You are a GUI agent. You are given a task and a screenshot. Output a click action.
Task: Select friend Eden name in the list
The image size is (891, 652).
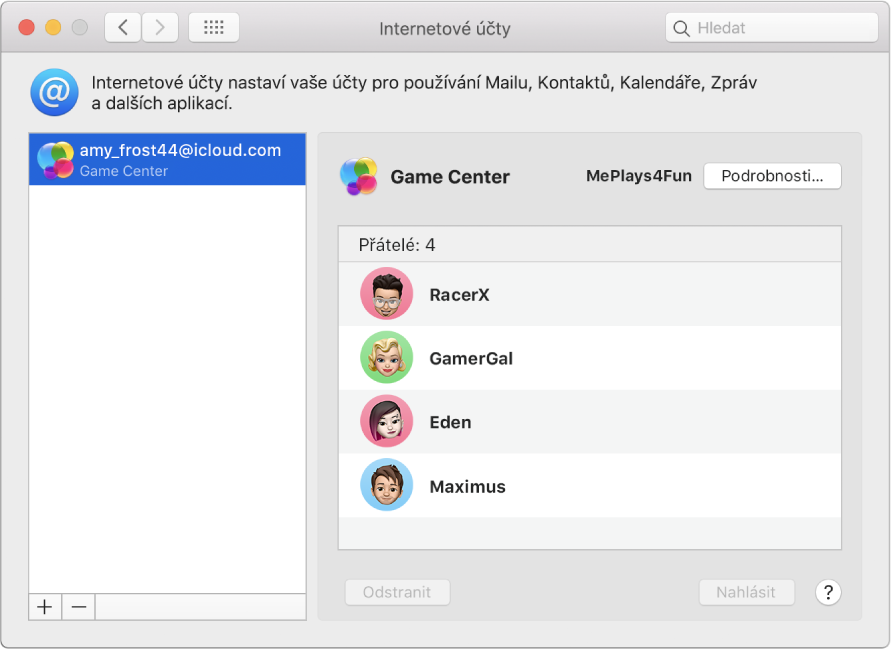click(450, 422)
